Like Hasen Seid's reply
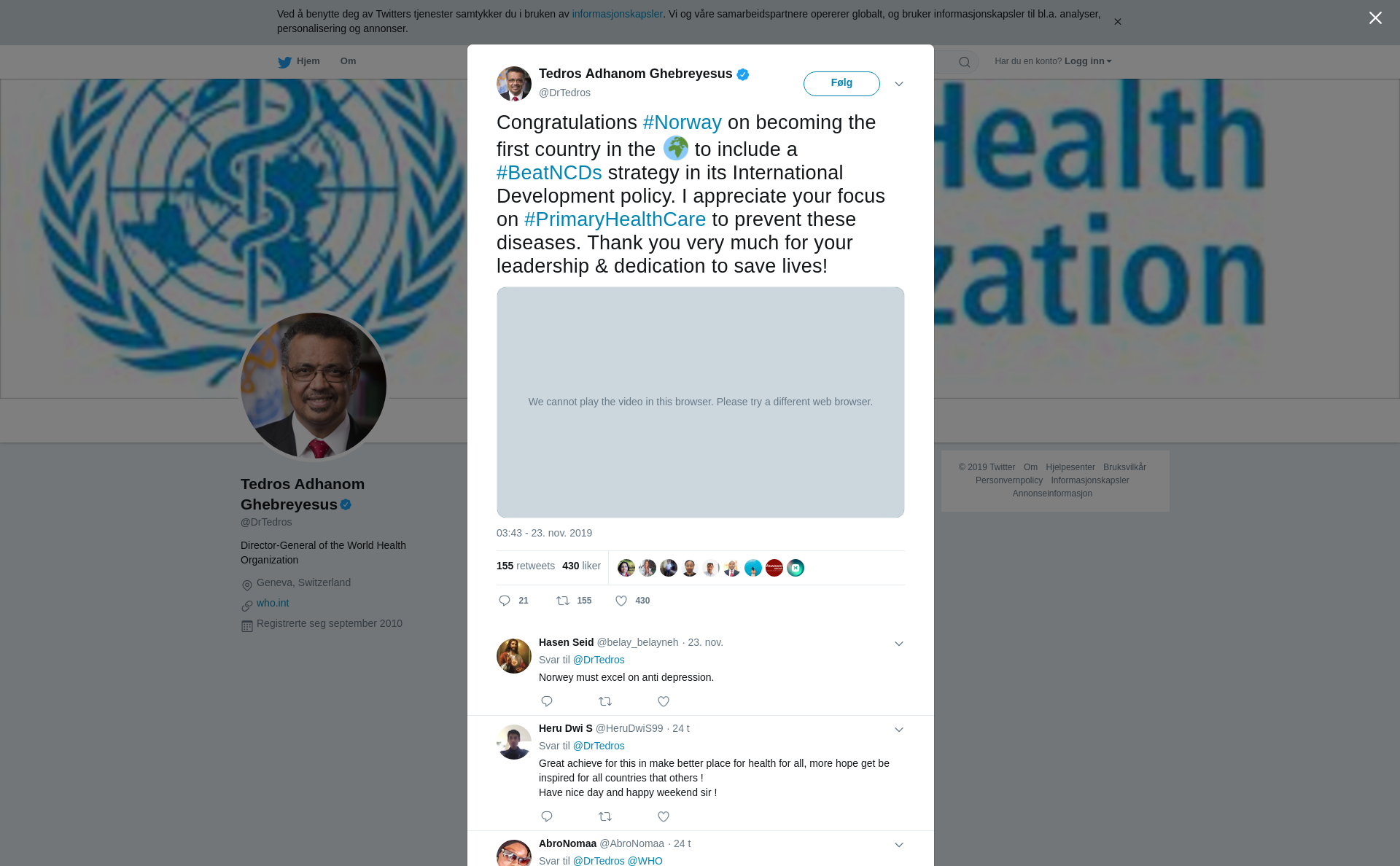The height and width of the screenshot is (866, 1400). pyautogui.click(x=664, y=701)
